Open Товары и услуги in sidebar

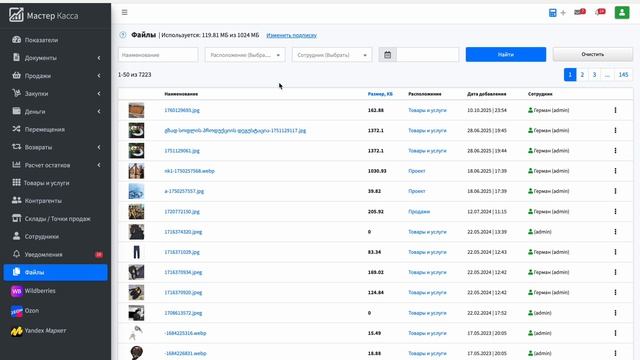[56, 183]
